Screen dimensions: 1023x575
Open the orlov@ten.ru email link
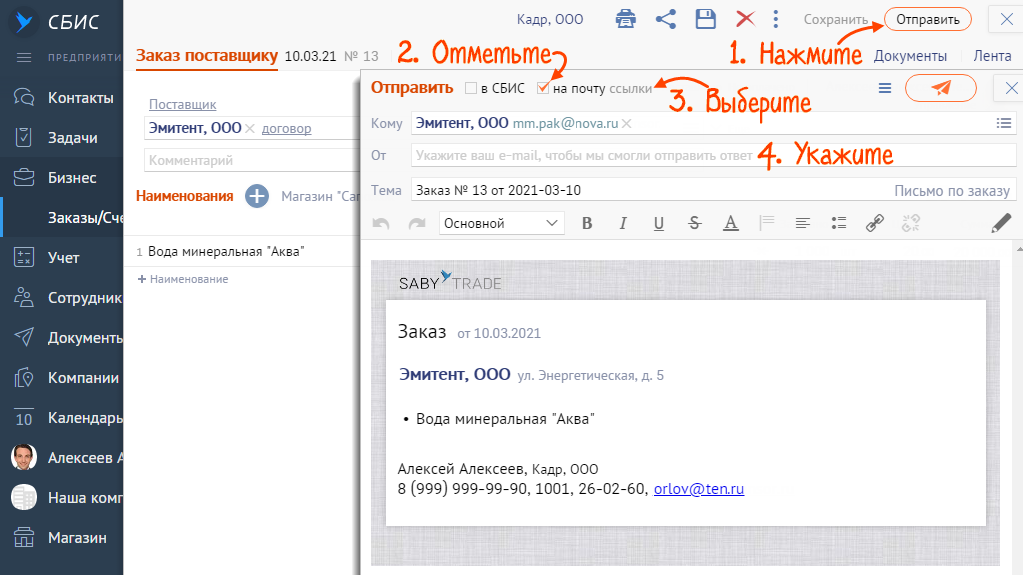pyautogui.click(x=698, y=489)
